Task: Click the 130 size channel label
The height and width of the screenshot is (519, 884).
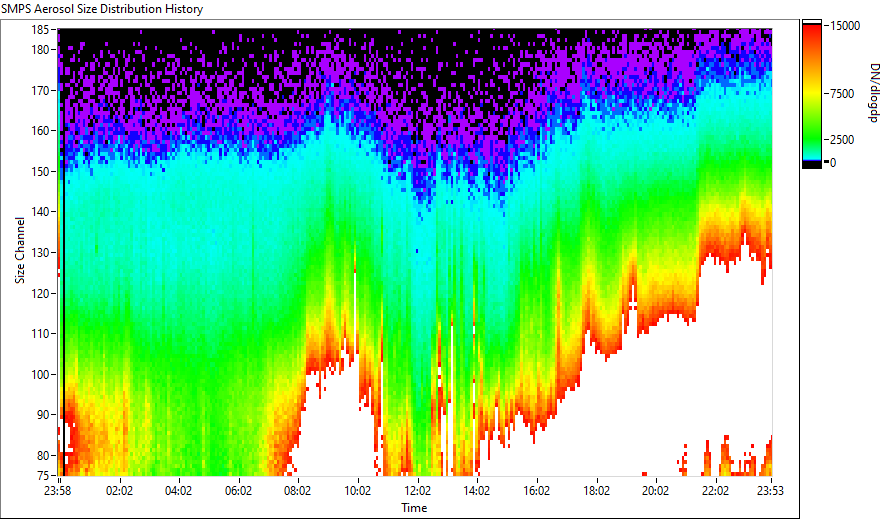Action: click(x=42, y=252)
